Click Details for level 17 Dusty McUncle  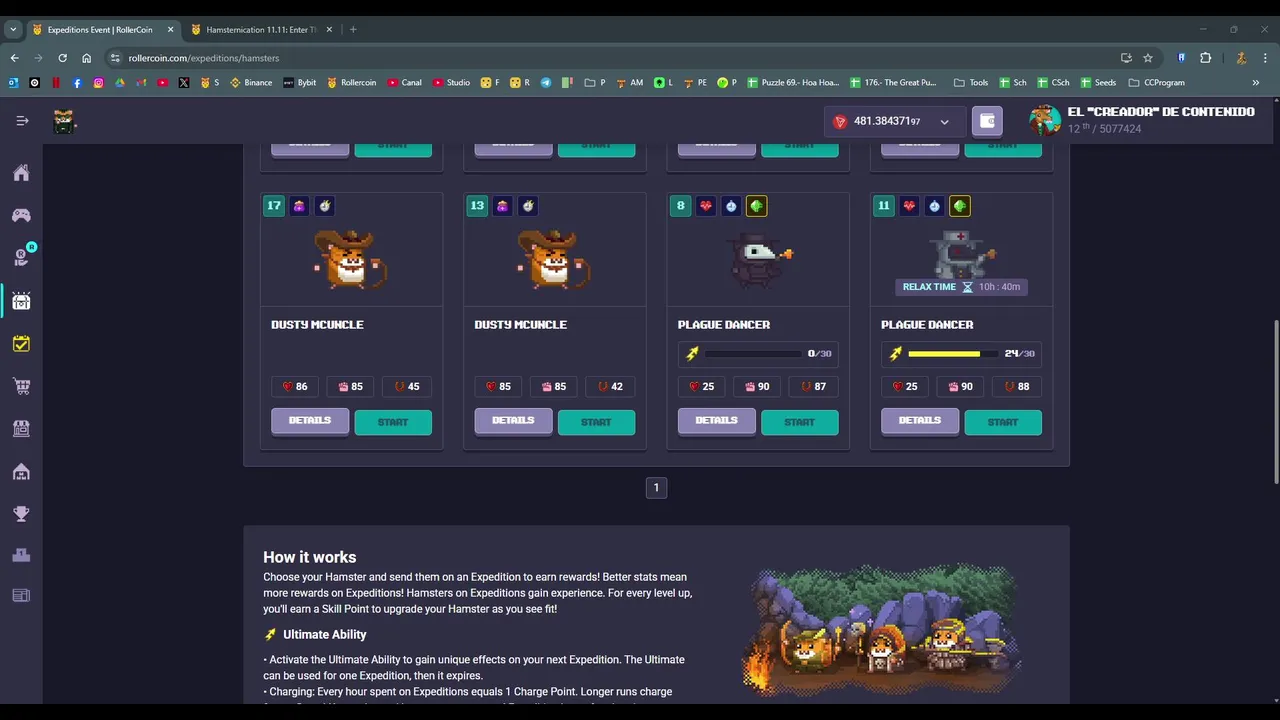click(x=310, y=421)
